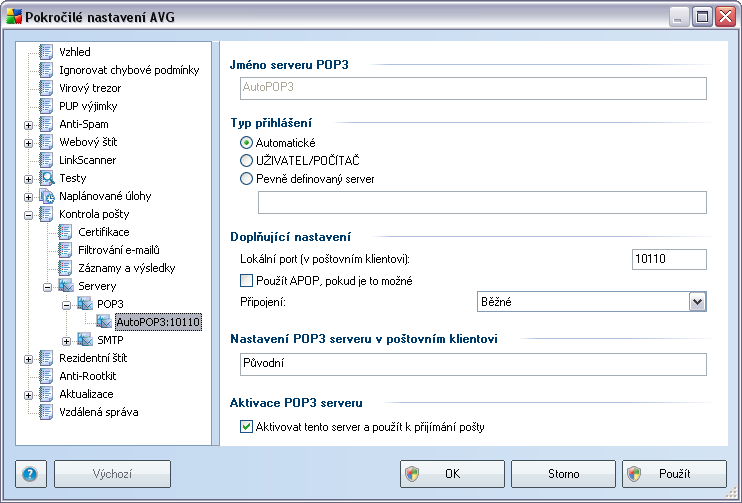
Task: Apply changes with the Použít button
Action: click(674, 474)
